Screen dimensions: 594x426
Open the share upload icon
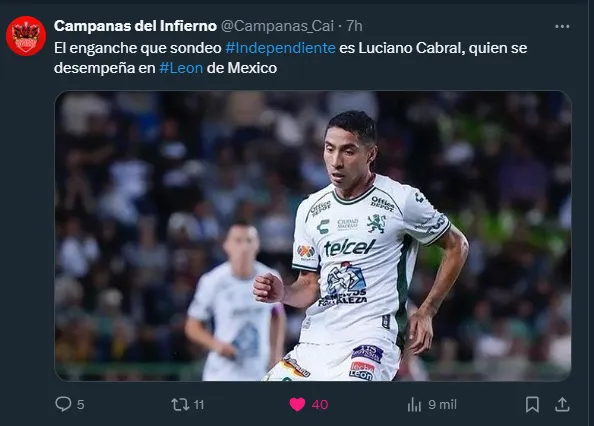pos(562,404)
